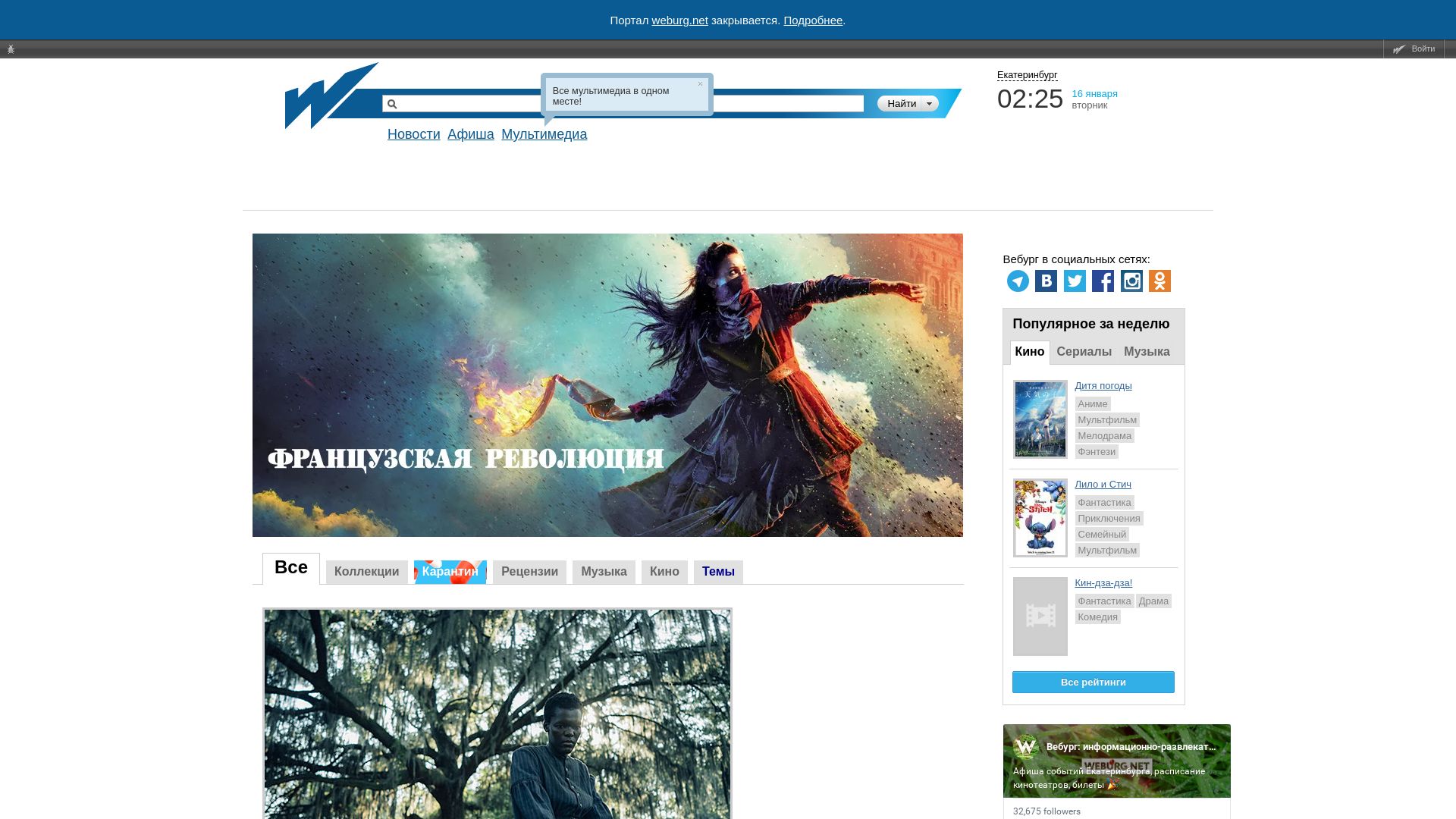Open the Екатеринбург city selector
Image resolution: width=1456 pixels, height=819 pixels.
(x=1027, y=75)
